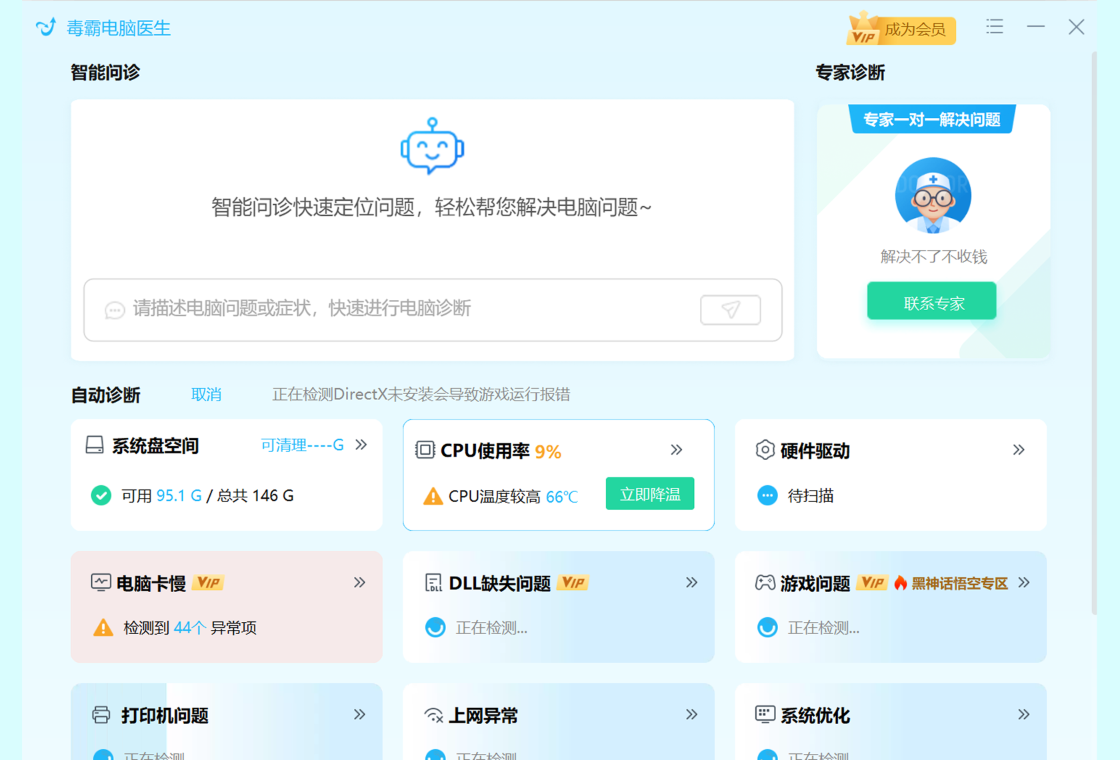The width and height of the screenshot is (1120, 760).
Task: Click the smart diagnosis robot icon
Action: 432,146
